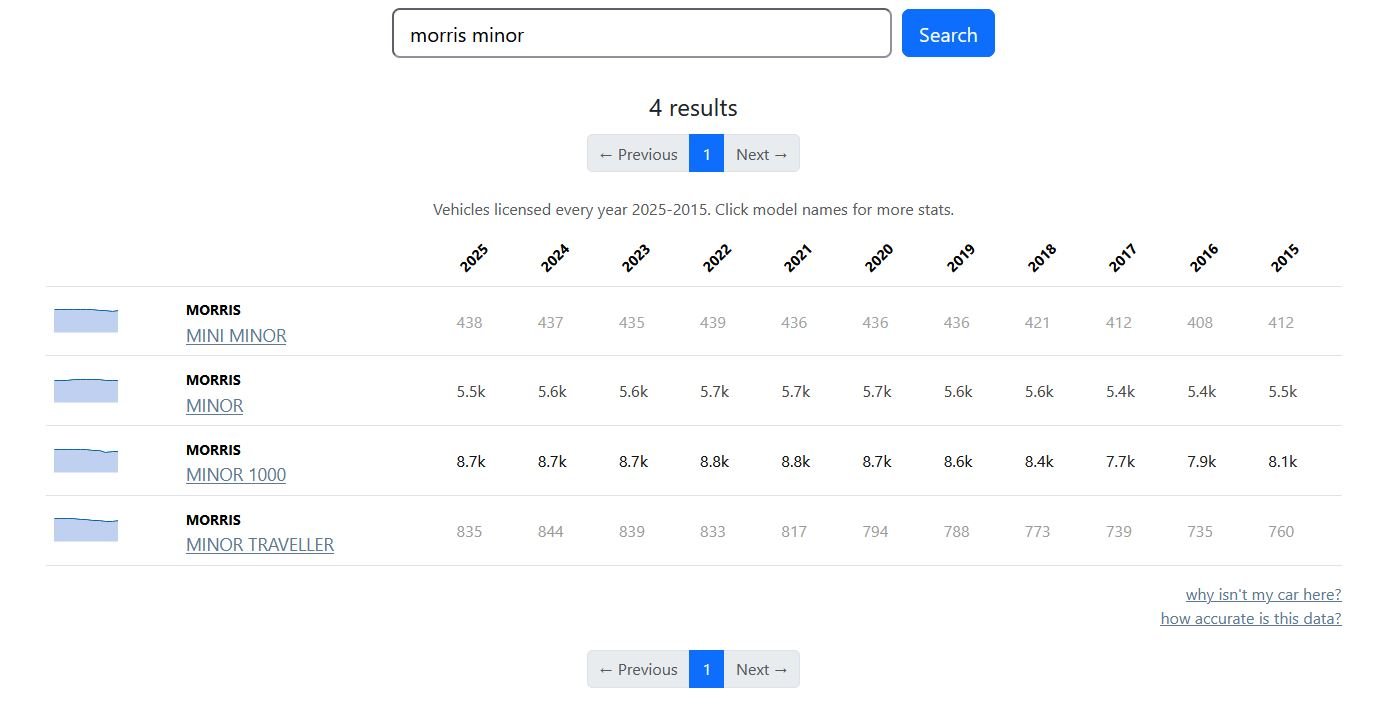
Task: Click the MINOR TRAVELLER sparkline chart
Action: click(86, 530)
